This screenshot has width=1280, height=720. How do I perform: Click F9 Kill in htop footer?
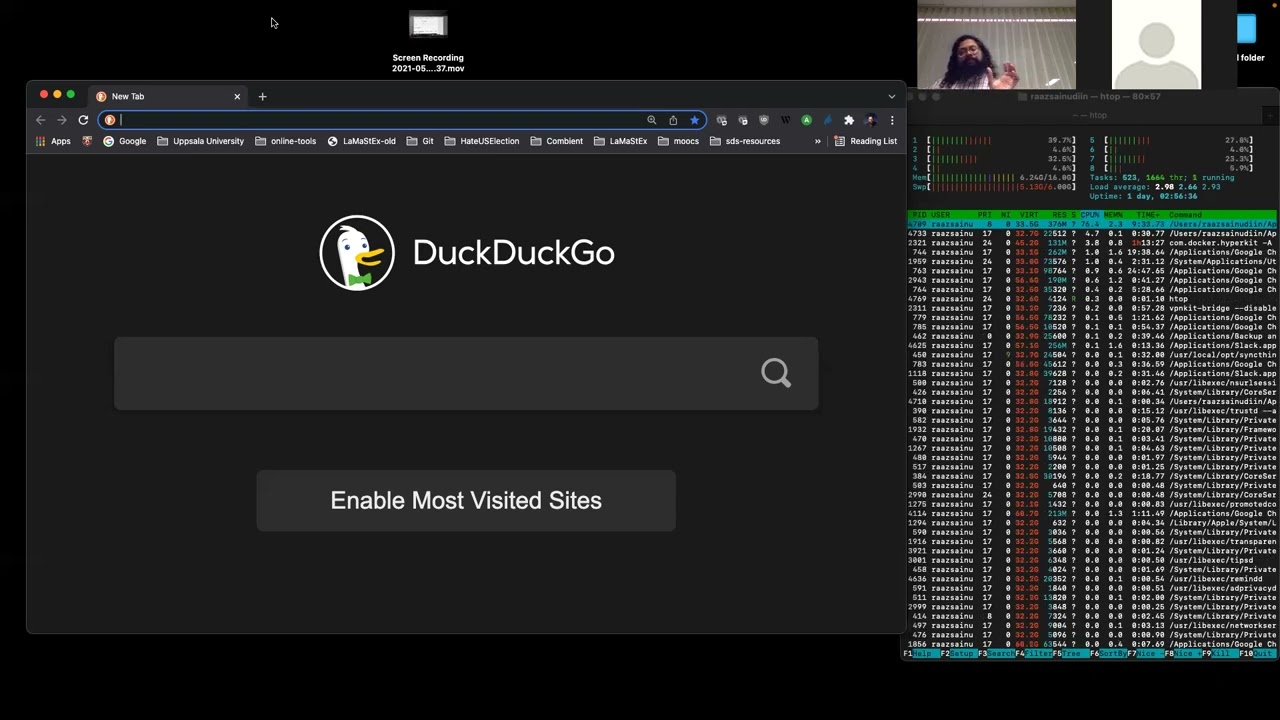tap(1221, 654)
